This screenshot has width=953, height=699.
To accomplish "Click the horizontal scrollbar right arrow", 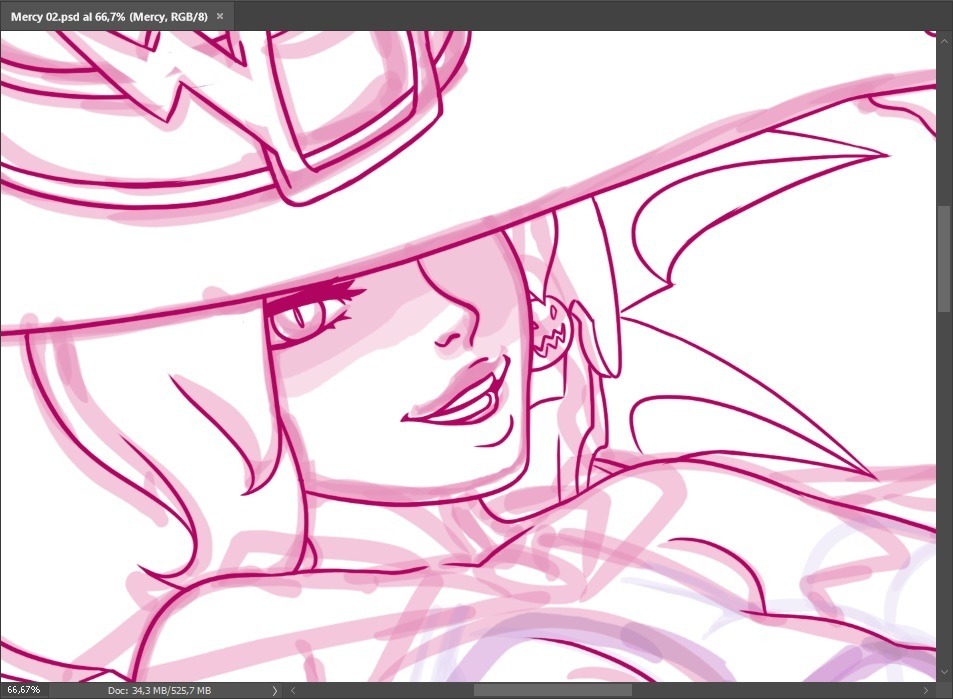I will (x=926, y=690).
